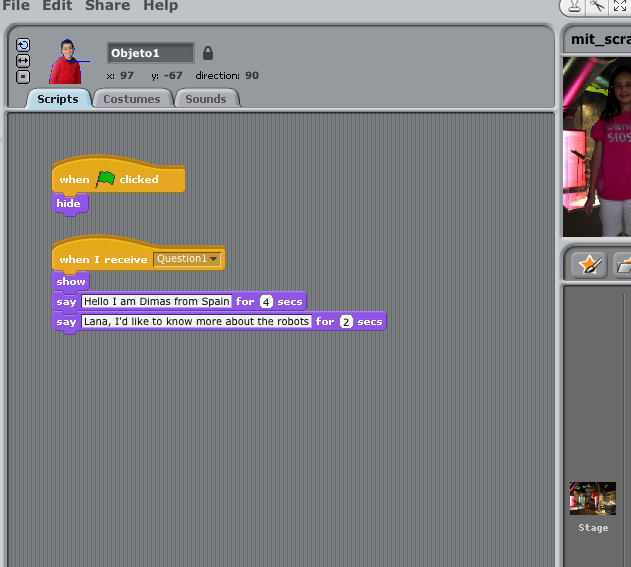Screen dimensions: 631x567
Task: Click 'when I receive' hat block label
Action: 103,260
